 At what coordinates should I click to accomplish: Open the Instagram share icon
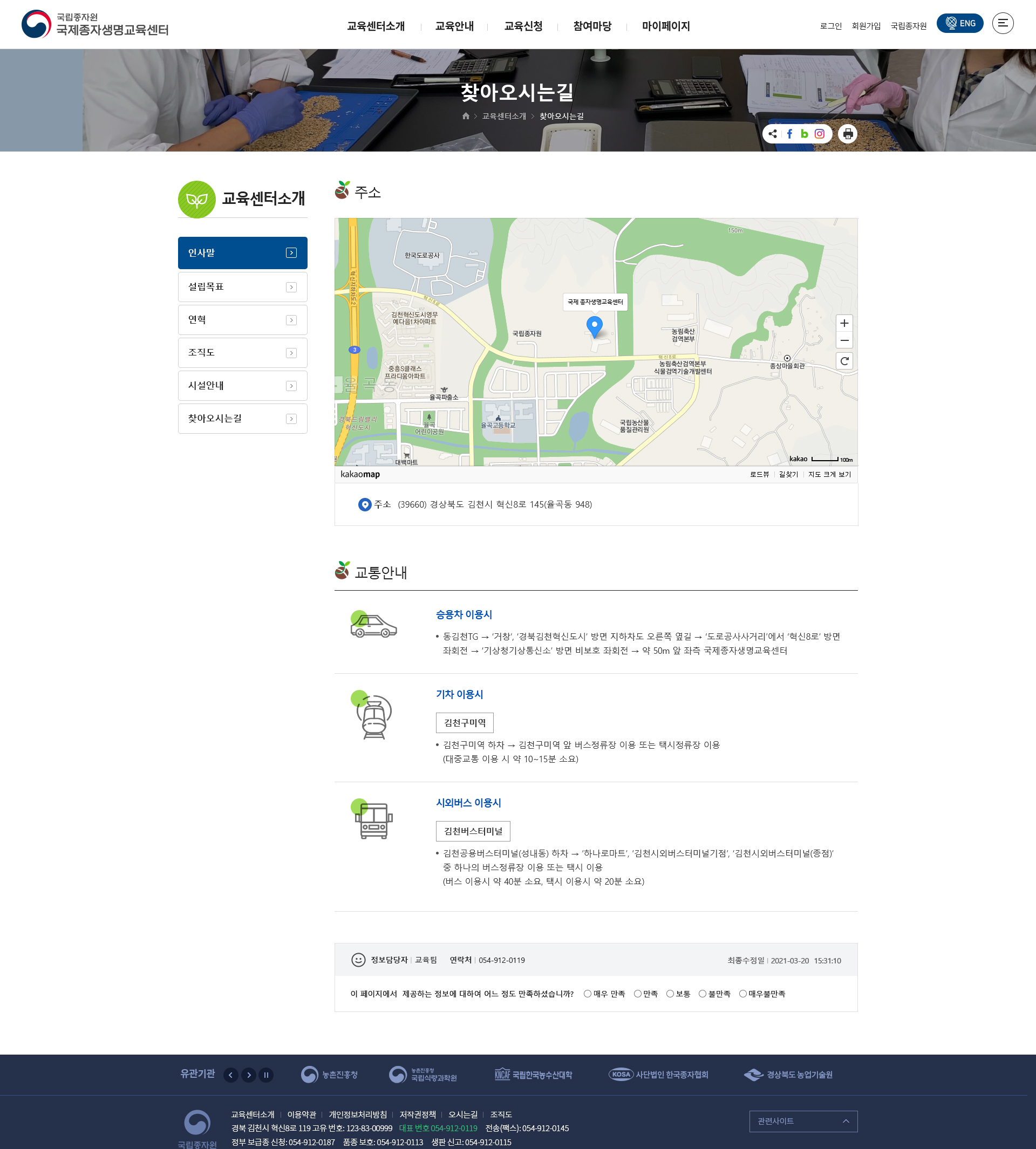point(820,134)
